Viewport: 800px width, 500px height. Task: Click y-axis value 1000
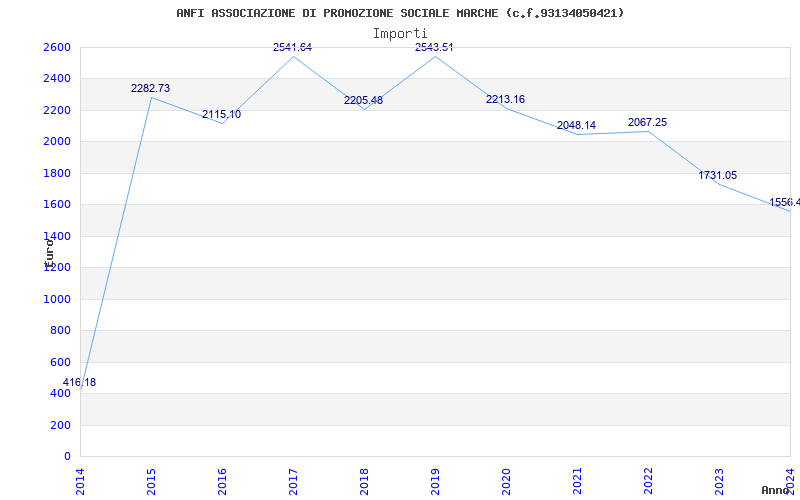coord(57,299)
